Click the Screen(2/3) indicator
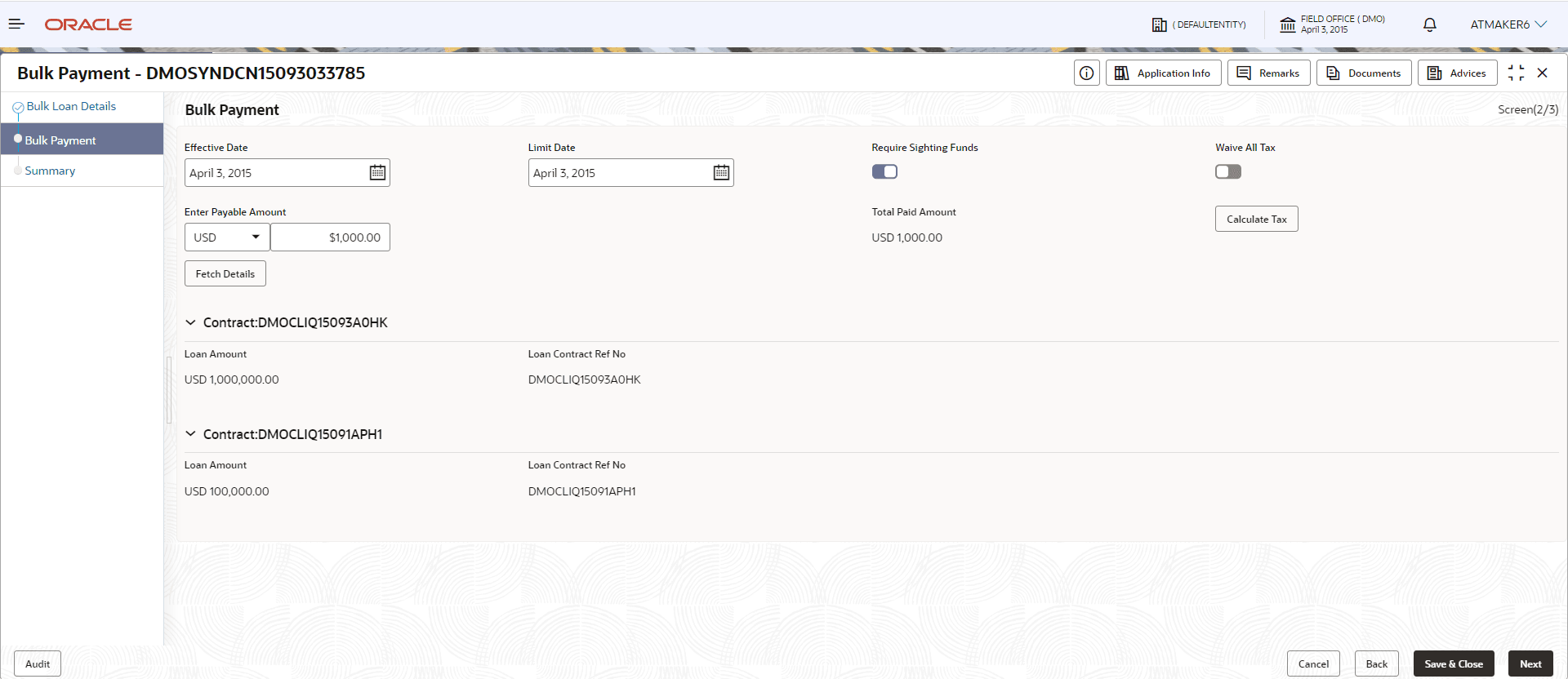Screen dimensions: 1568x679 point(1528,109)
